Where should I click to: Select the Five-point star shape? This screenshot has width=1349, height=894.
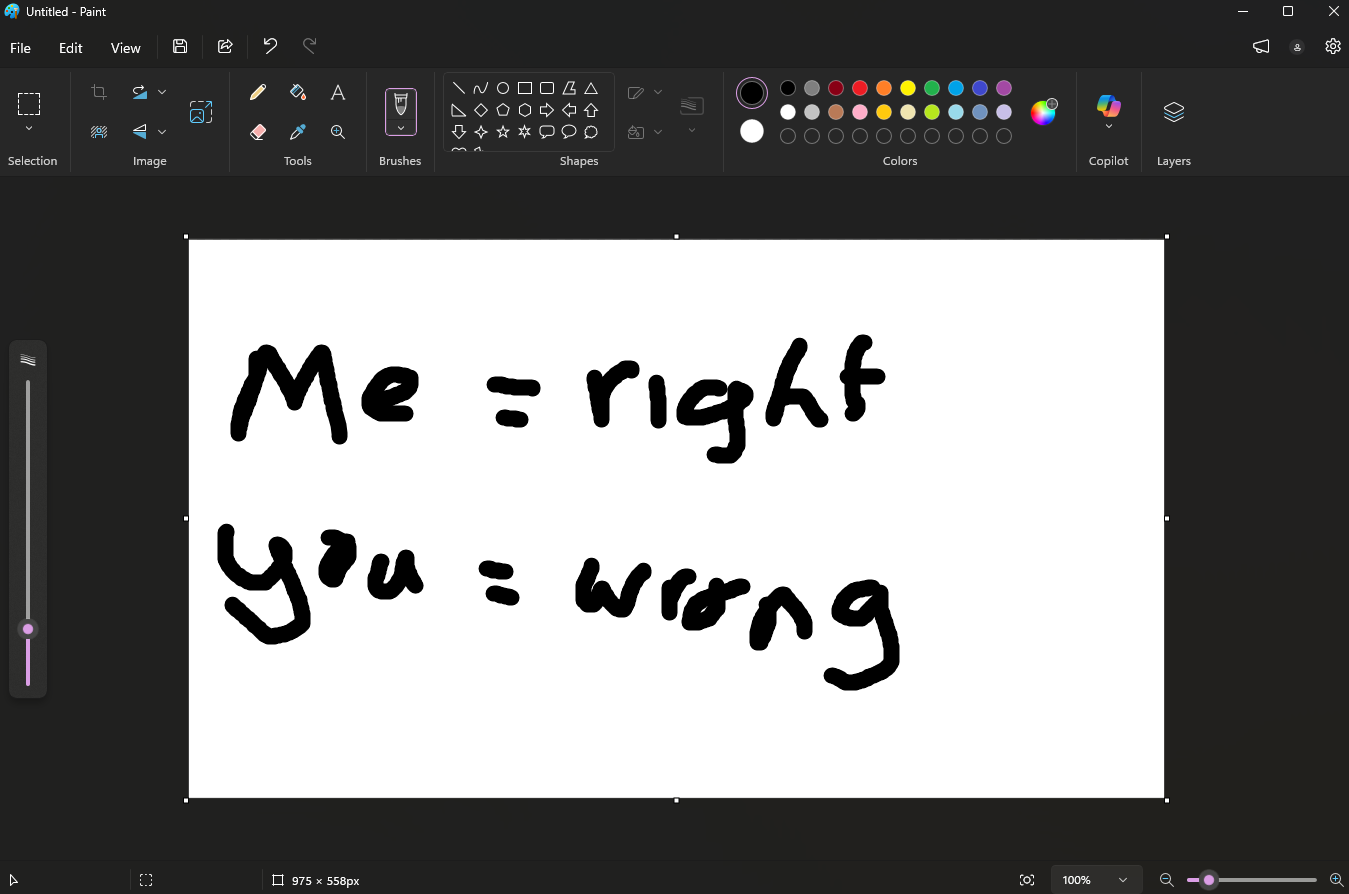(x=503, y=132)
